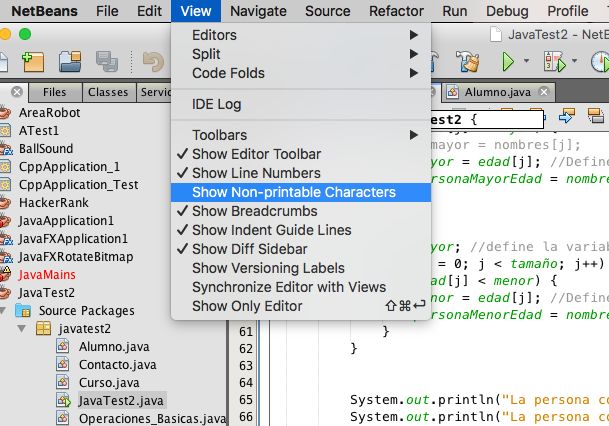The height and width of the screenshot is (426, 609).
Task: Open the Refactor menu
Action: pyautogui.click(x=396, y=11)
